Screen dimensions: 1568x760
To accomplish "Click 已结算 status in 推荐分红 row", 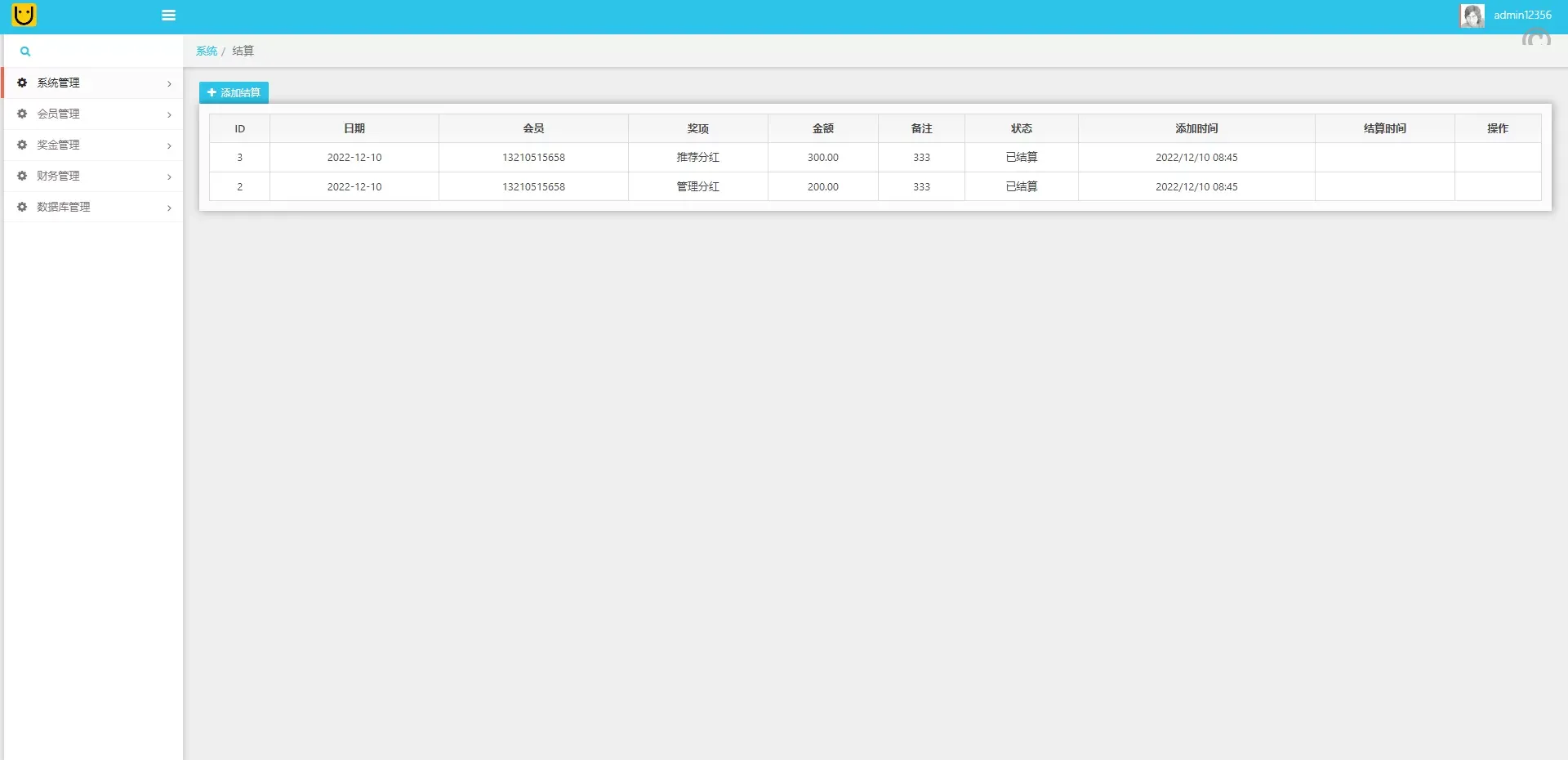I will (x=1022, y=158).
